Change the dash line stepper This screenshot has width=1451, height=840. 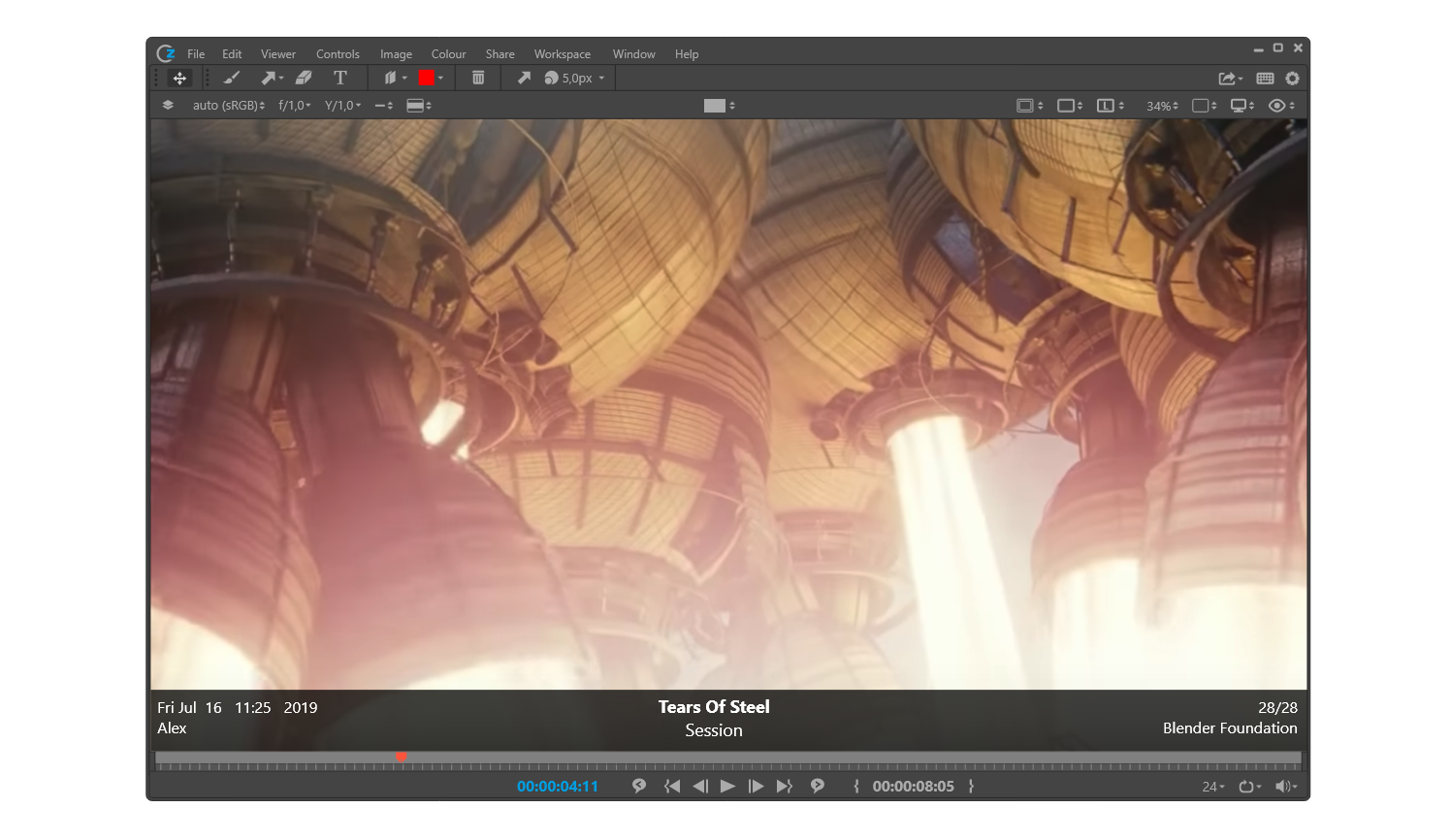[384, 106]
